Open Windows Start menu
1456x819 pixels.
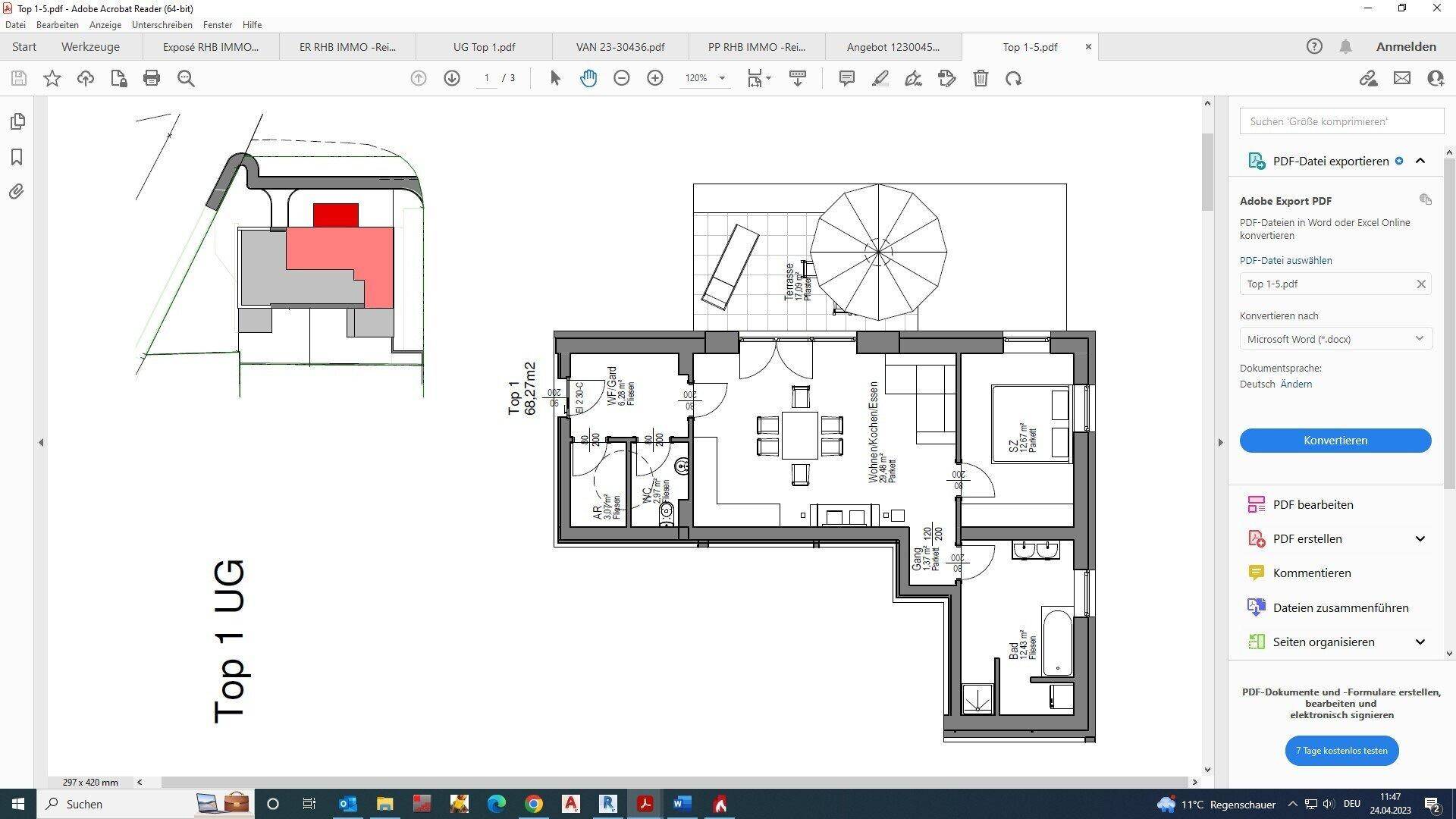18,804
